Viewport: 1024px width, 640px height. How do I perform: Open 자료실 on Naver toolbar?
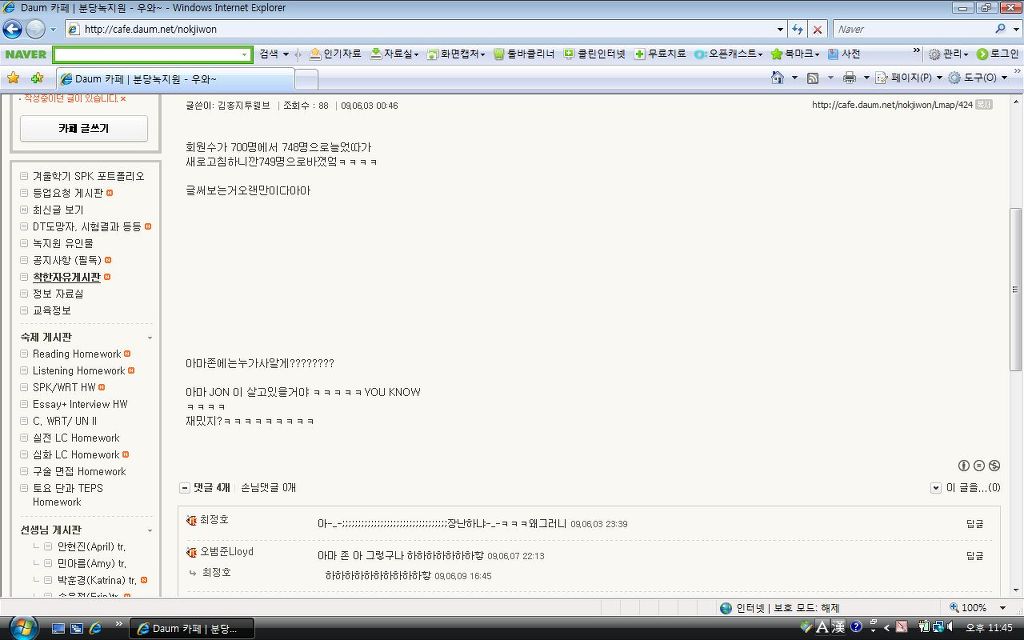394,54
